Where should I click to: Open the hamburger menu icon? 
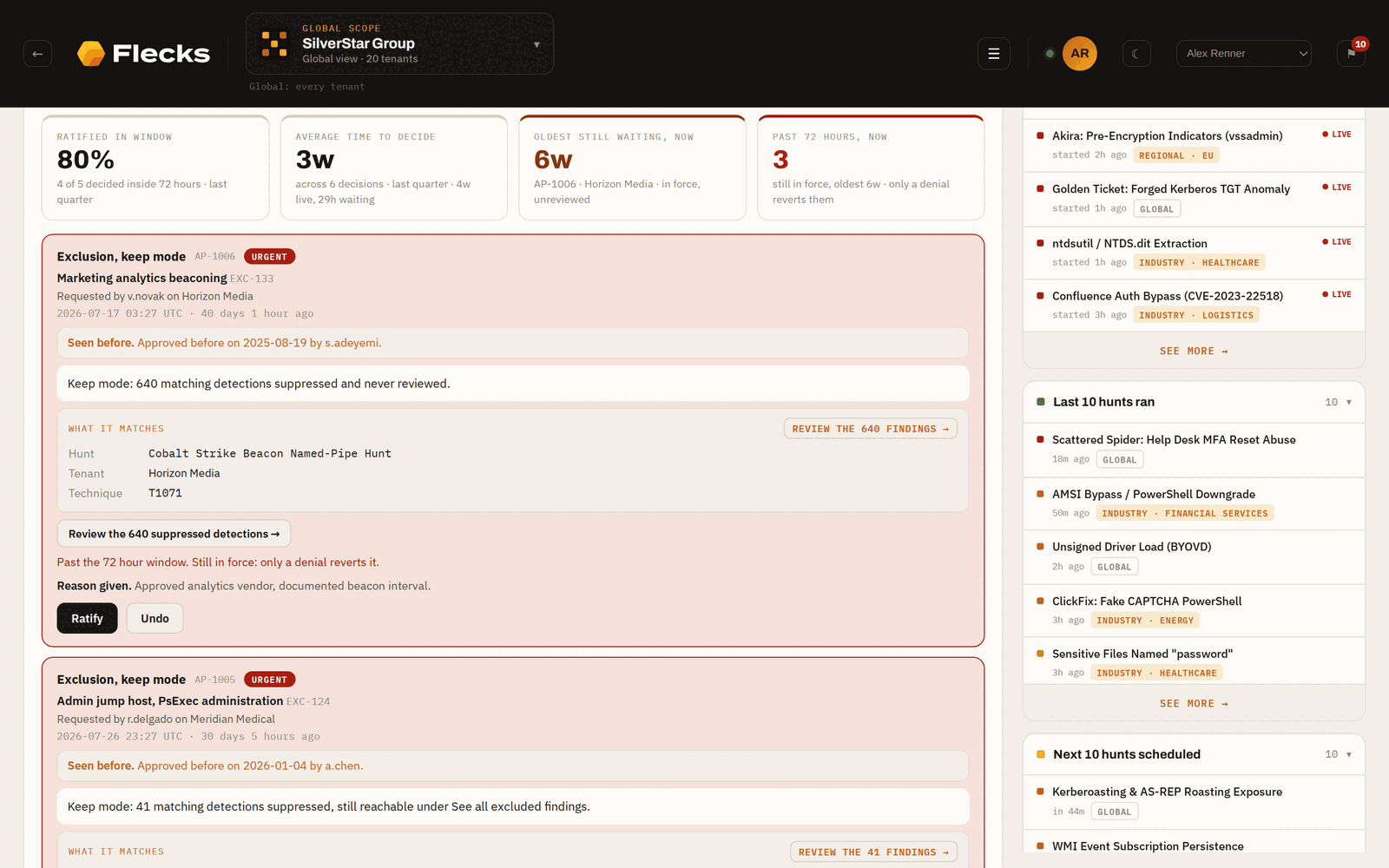pos(994,54)
